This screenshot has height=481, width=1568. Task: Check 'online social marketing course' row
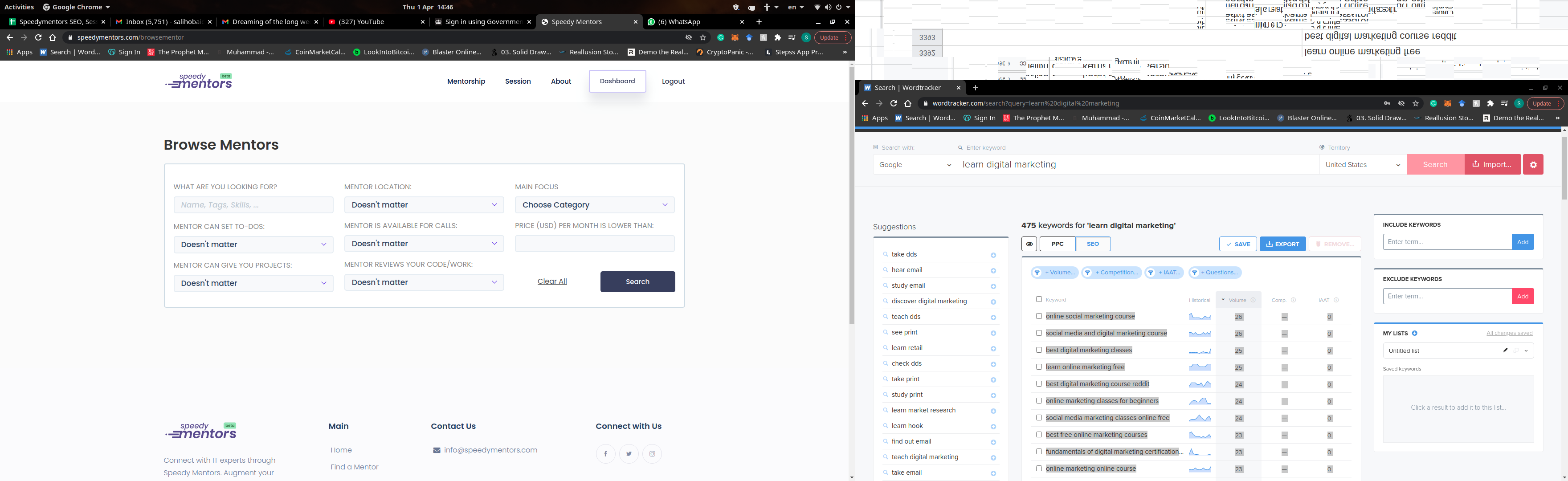[1039, 316]
